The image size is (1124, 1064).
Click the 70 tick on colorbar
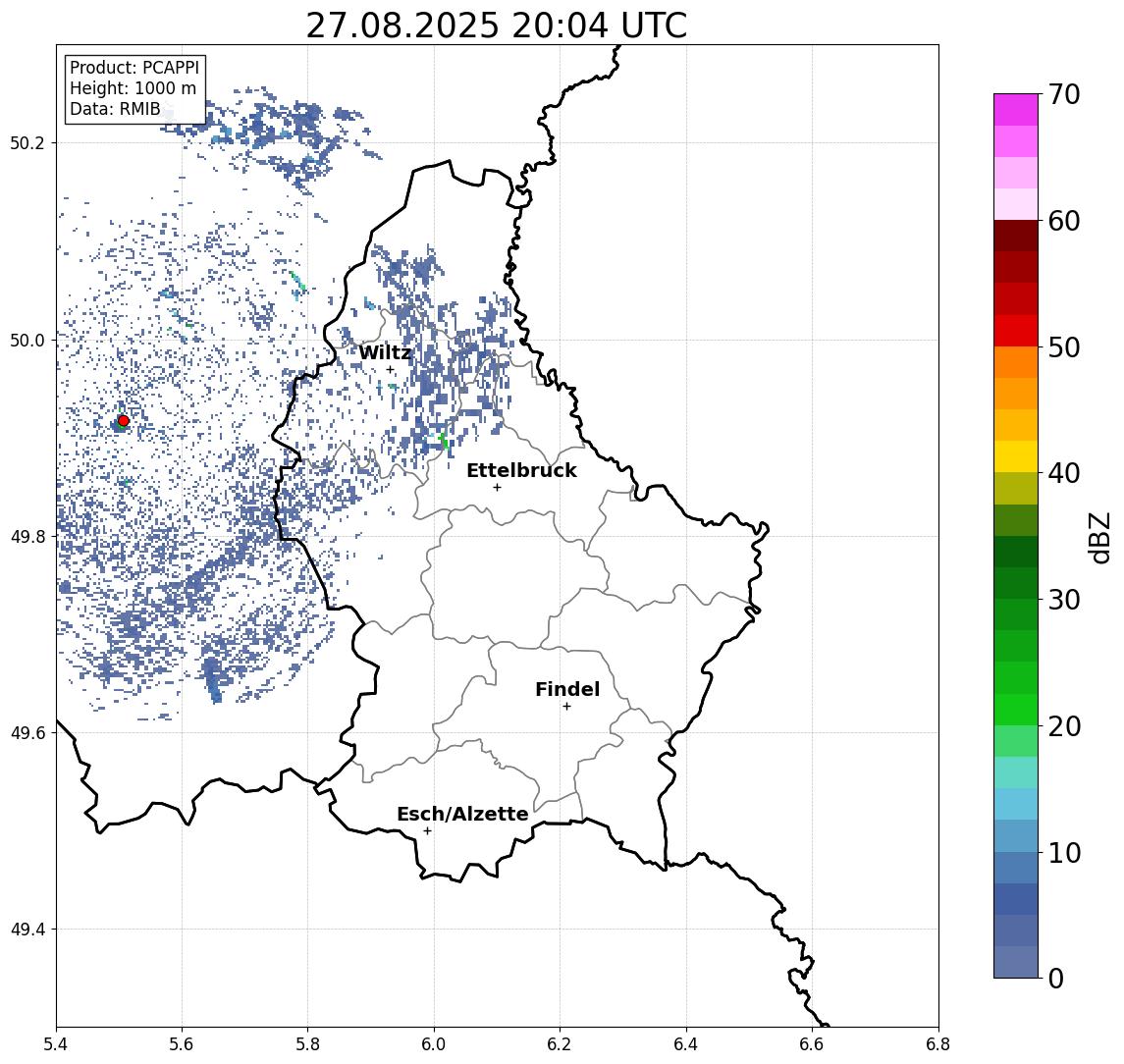tap(1064, 94)
